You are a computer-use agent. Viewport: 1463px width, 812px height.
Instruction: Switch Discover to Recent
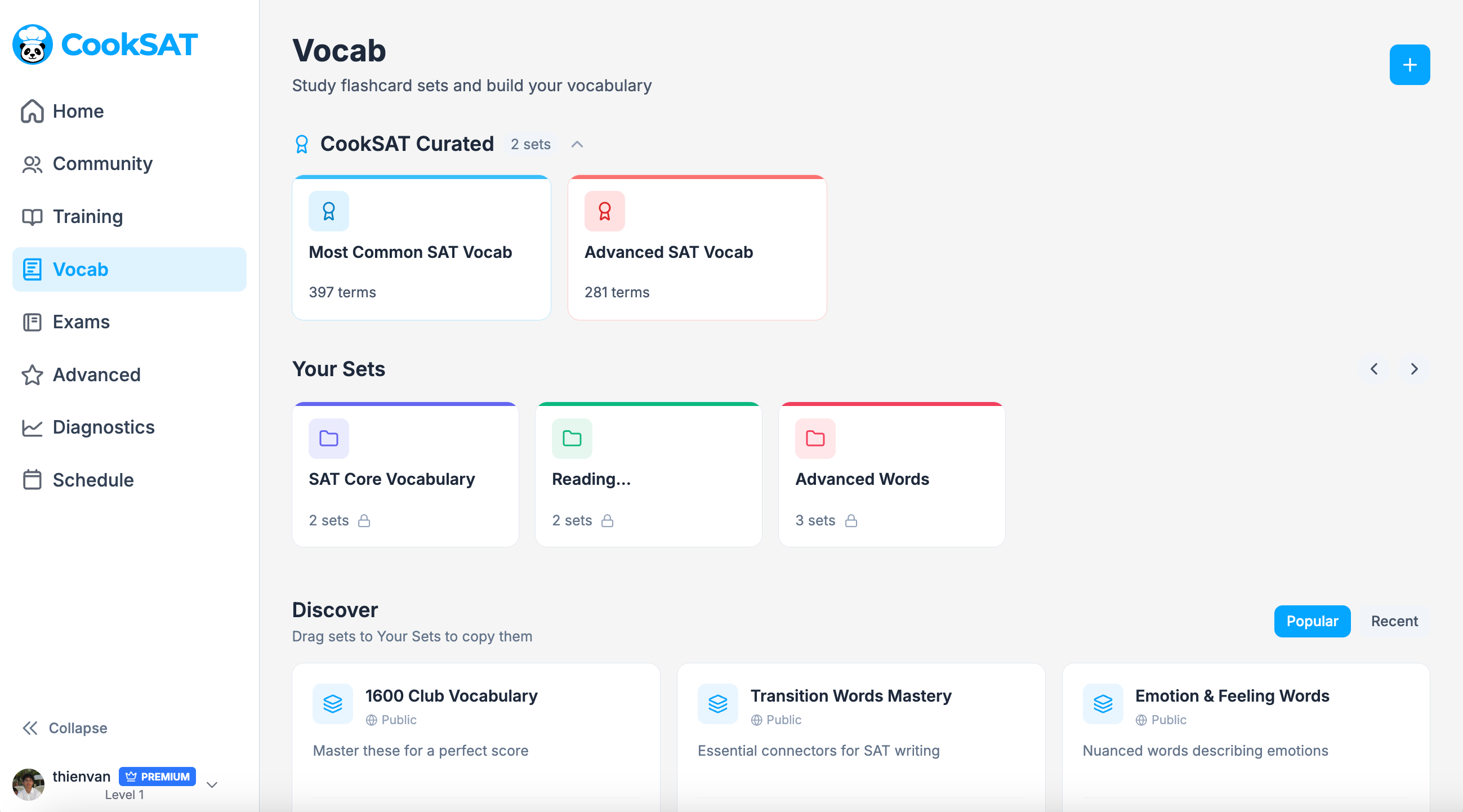coord(1394,621)
